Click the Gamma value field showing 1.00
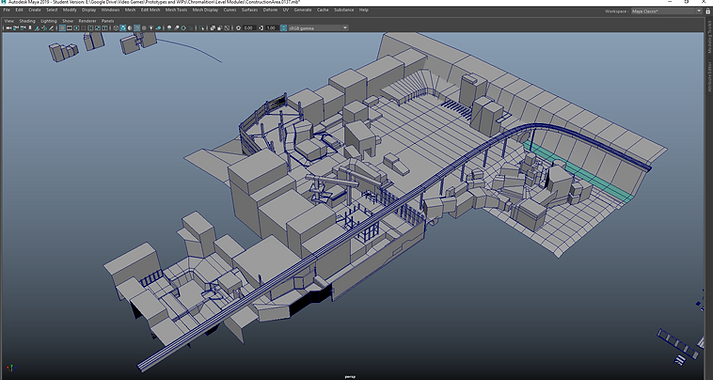 click(272, 28)
